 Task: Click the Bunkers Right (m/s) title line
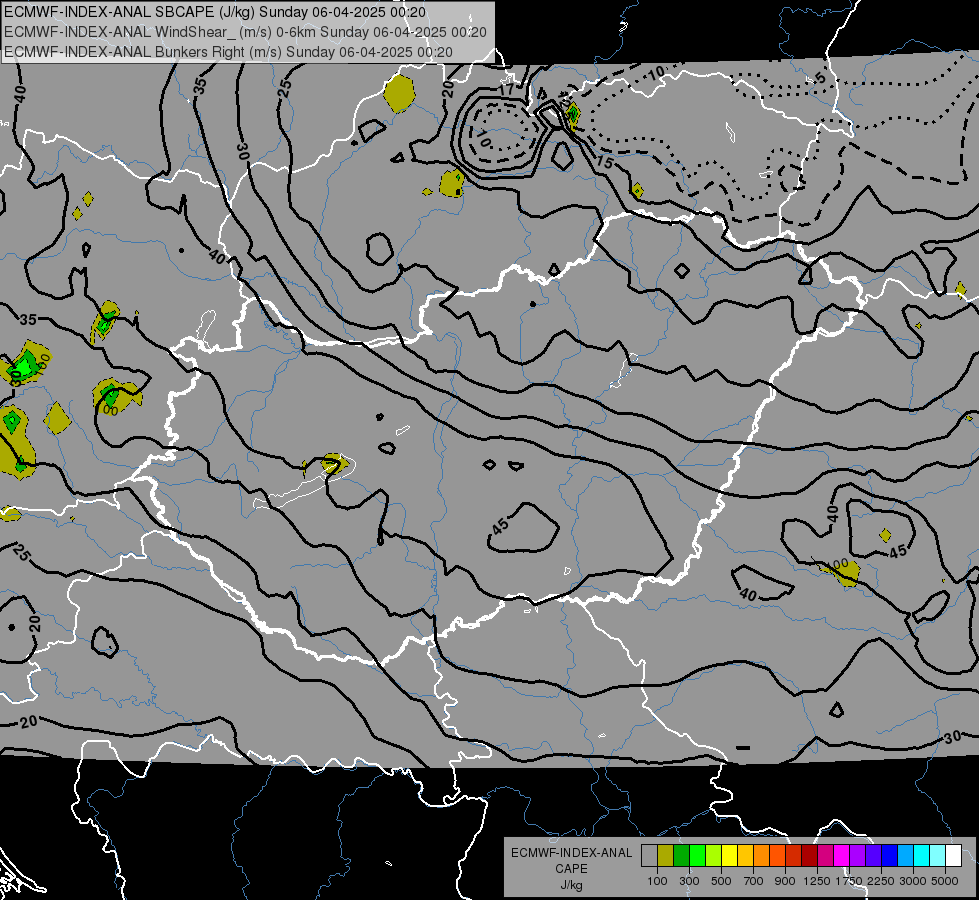228,52
